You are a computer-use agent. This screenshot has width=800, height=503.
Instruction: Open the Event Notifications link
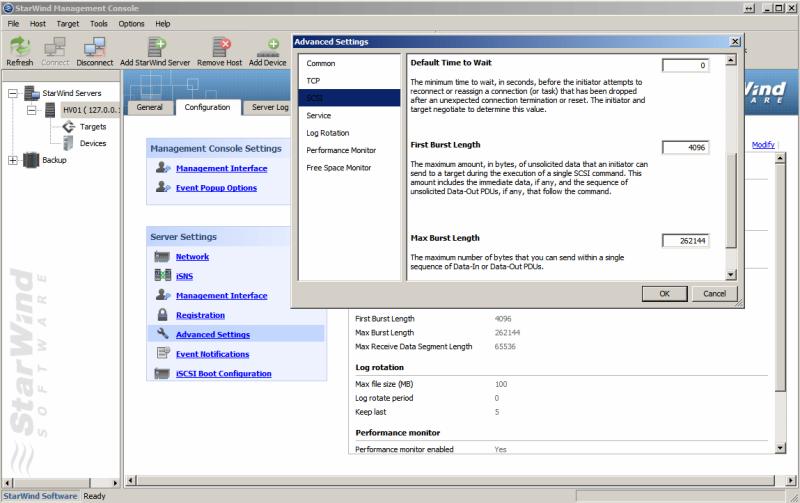[x=212, y=354]
